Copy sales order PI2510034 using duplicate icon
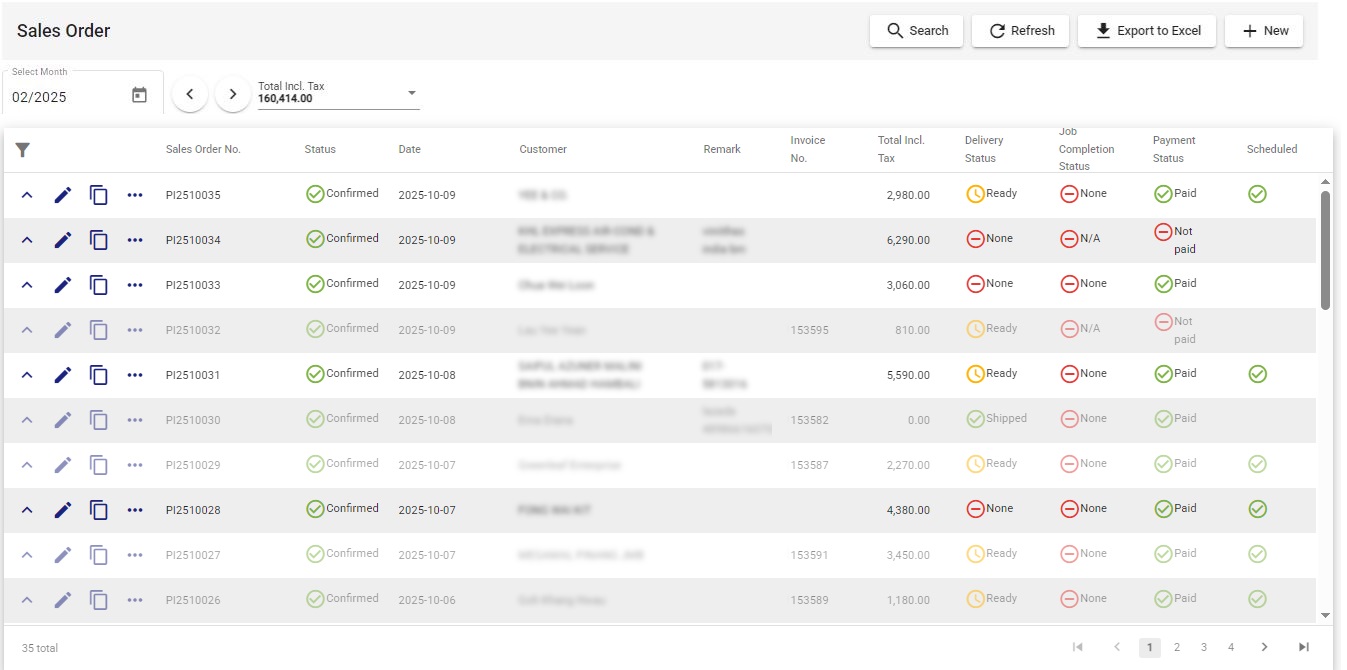 pyautogui.click(x=99, y=240)
